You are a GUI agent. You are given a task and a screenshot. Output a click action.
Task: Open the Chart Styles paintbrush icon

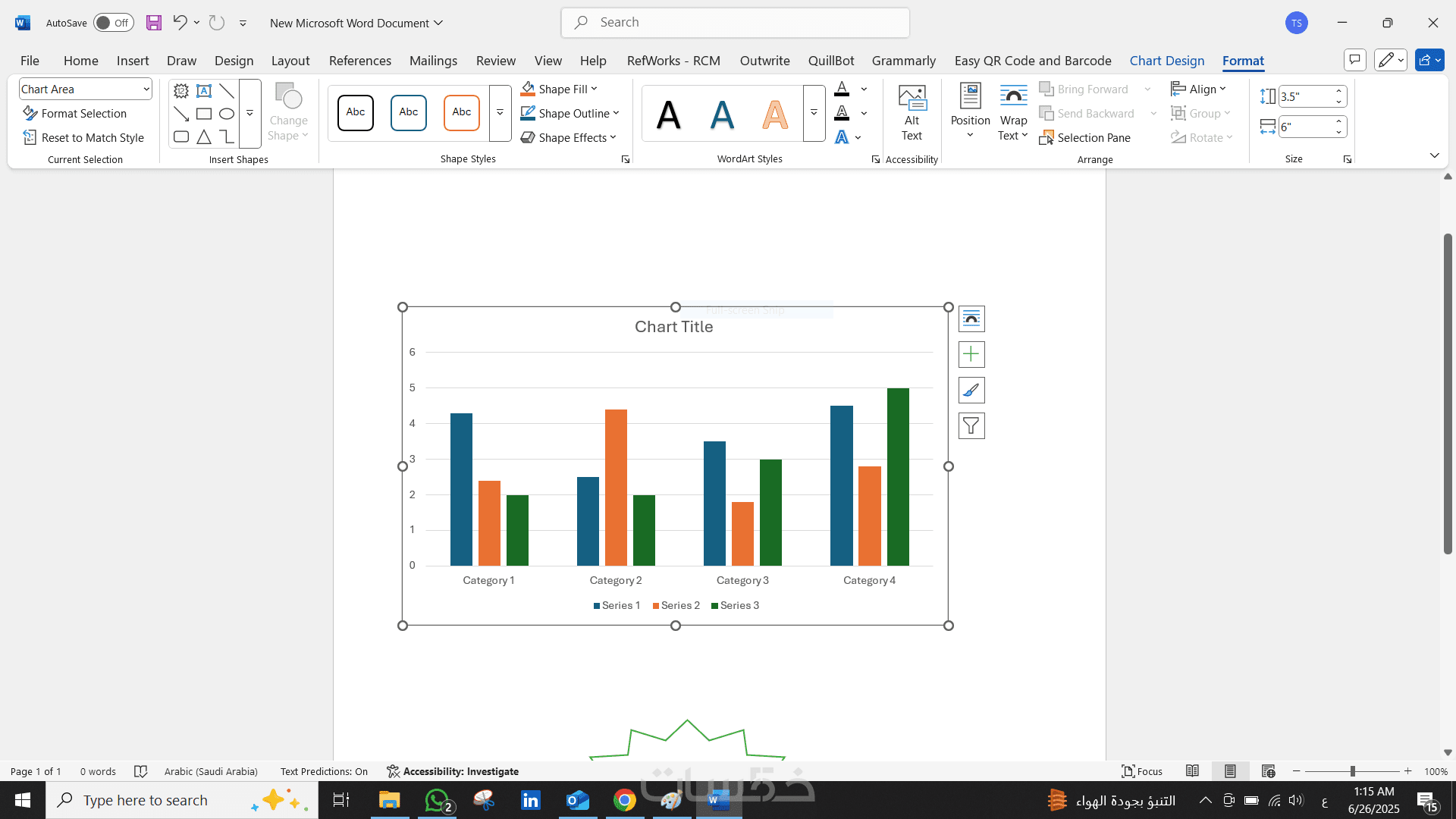(971, 390)
